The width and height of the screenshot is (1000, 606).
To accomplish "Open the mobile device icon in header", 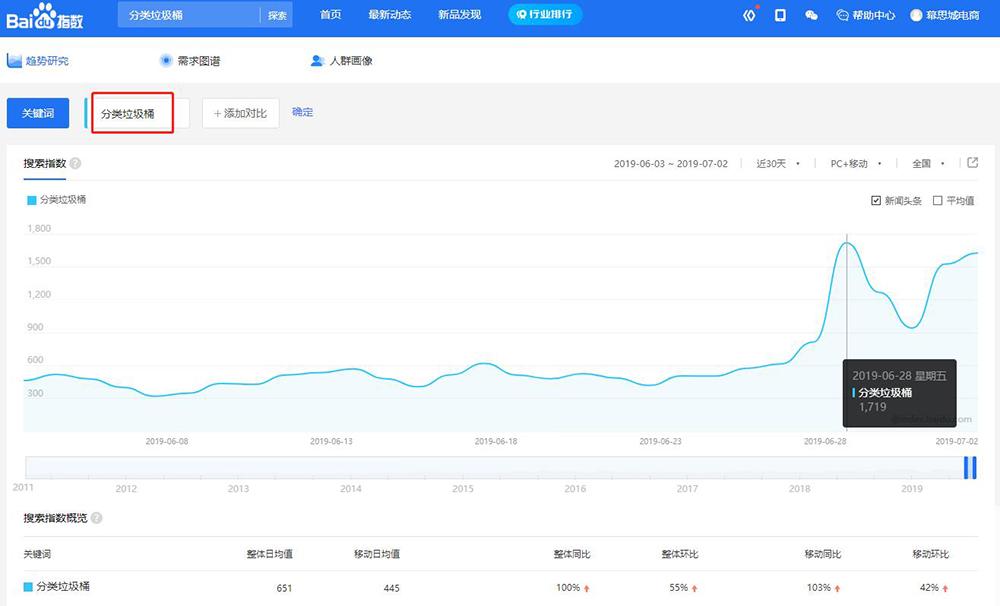I will point(780,15).
